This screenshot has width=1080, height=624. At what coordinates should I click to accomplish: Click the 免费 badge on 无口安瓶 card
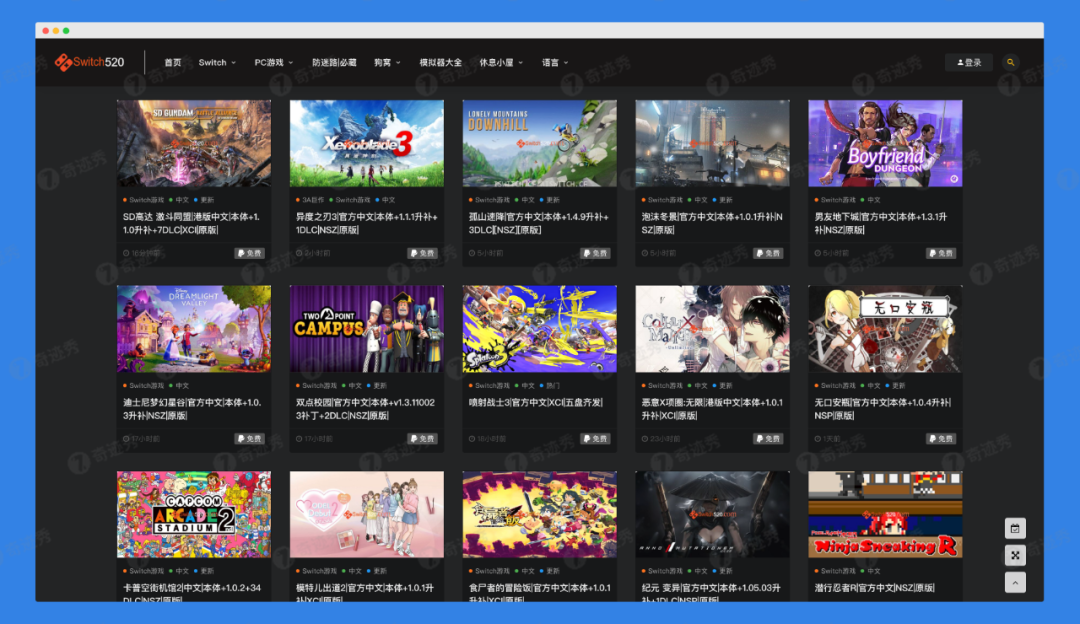point(942,439)
